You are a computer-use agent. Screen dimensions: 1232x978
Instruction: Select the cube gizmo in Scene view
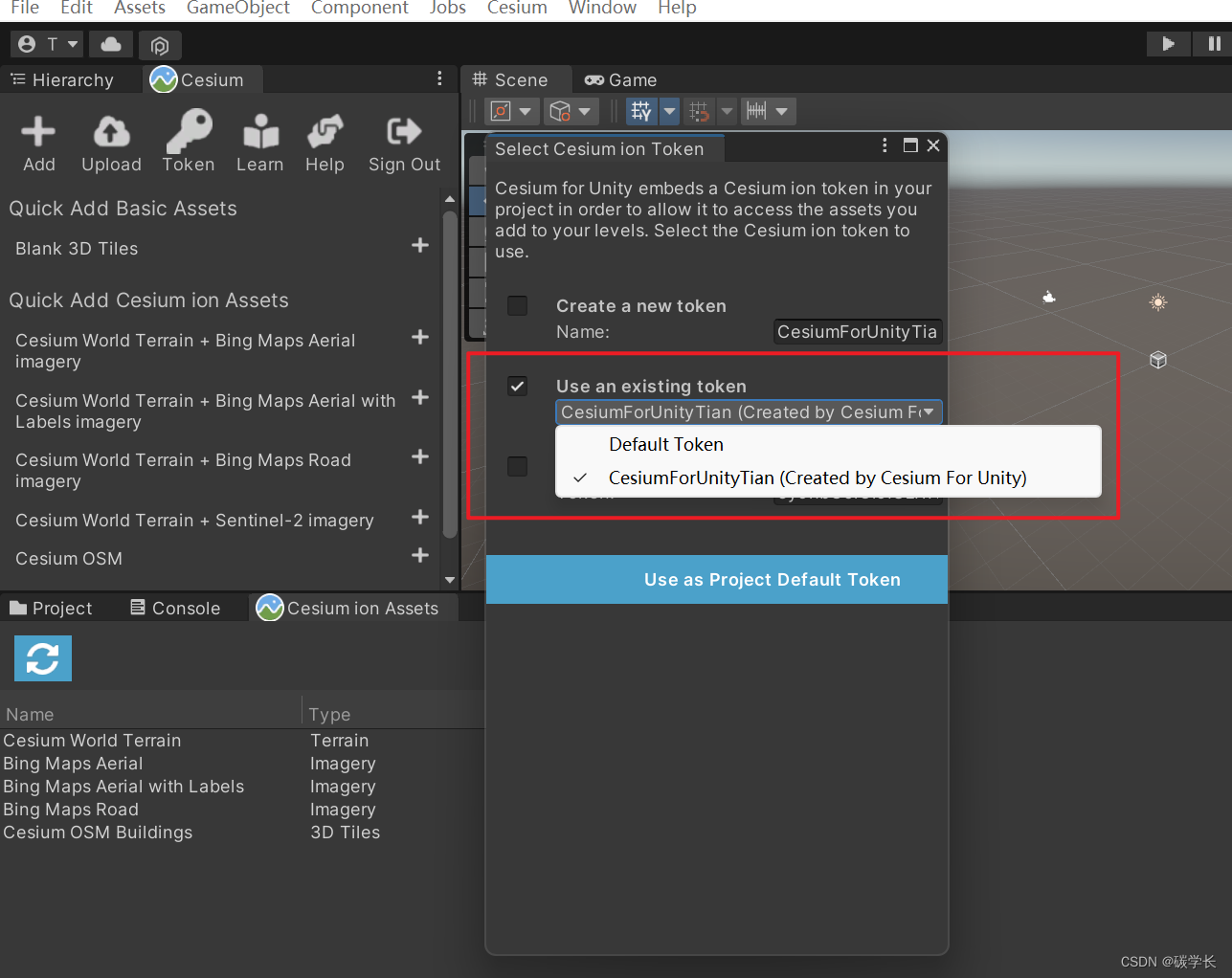[1158, 360]
